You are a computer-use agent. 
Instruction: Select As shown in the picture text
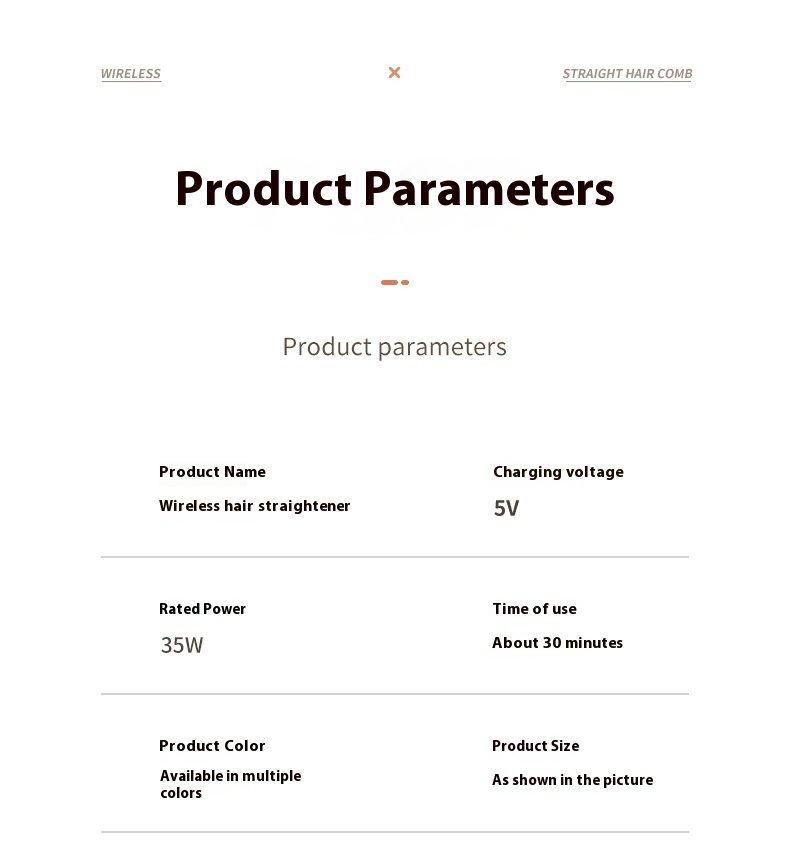click(572, 780)
